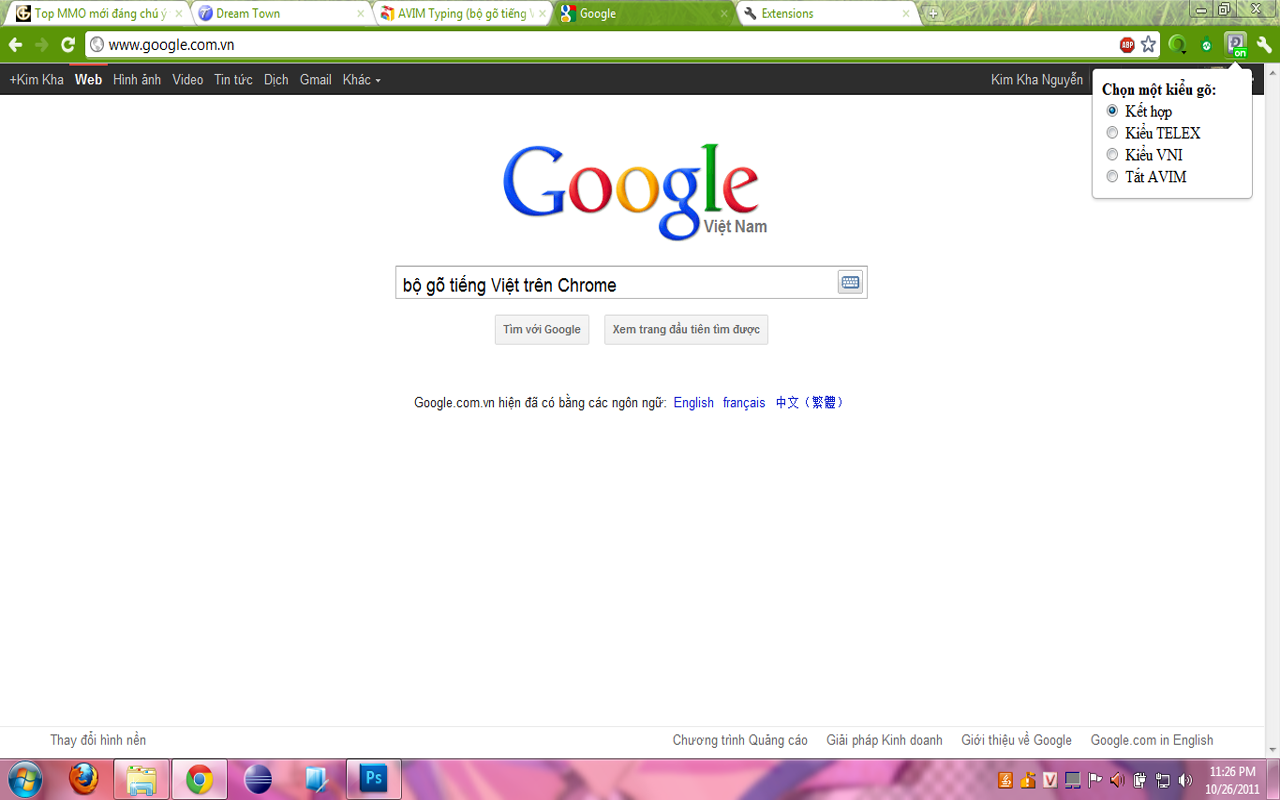This screenshot has width=1280, height=800.
Task: Open Photoshop from the taskbar
Action: coord(373,778)
